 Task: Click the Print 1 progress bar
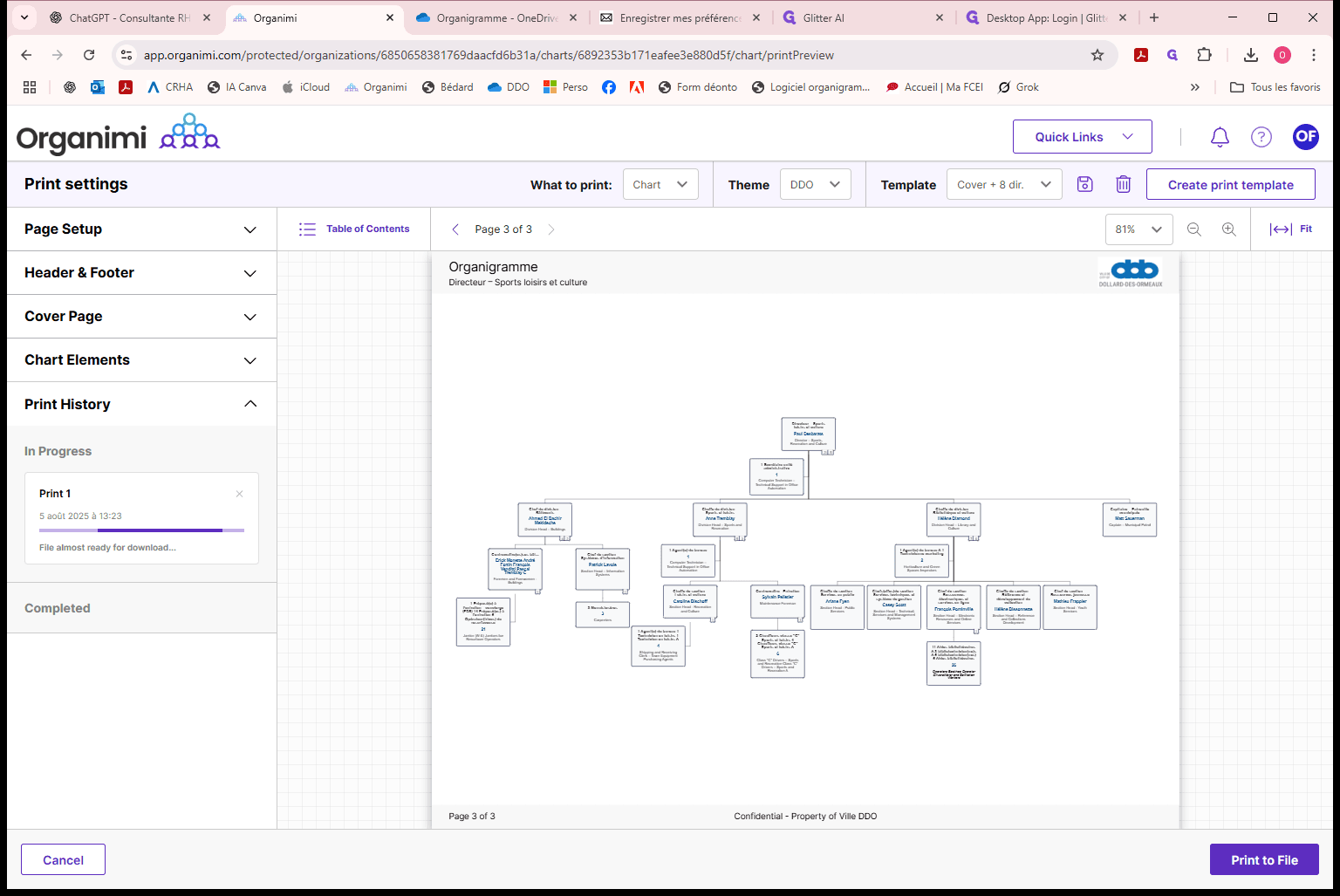[x=141, y=530]
